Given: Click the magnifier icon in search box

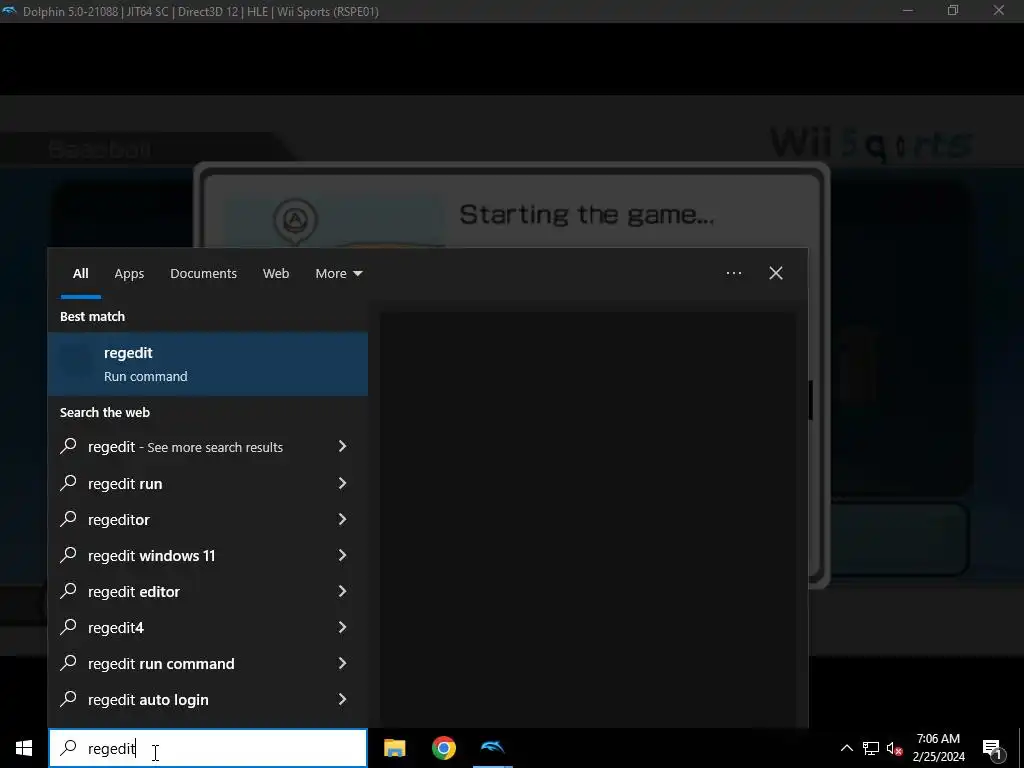Looking at the screenshot, I should [x=69, y=748].
